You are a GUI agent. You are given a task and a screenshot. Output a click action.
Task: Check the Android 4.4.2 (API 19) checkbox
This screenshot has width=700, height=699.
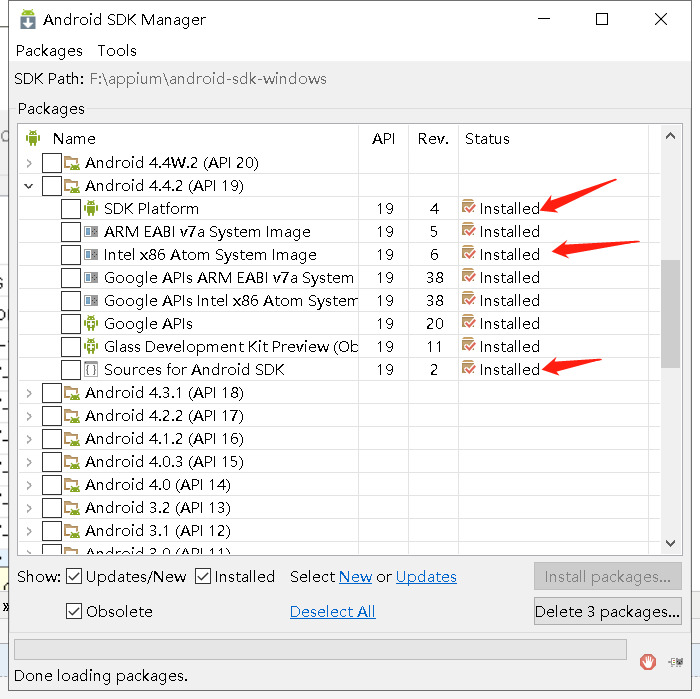52,186
